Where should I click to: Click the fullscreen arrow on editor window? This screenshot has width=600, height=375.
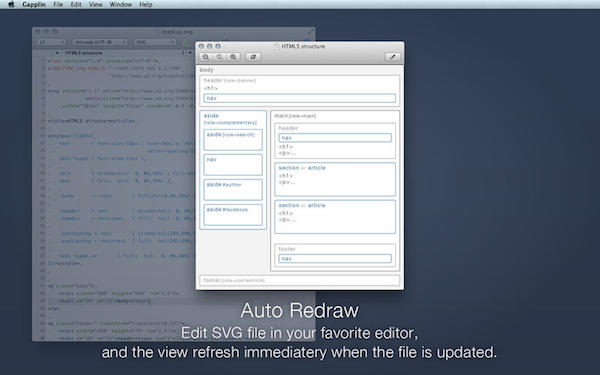tap(310, 31)
